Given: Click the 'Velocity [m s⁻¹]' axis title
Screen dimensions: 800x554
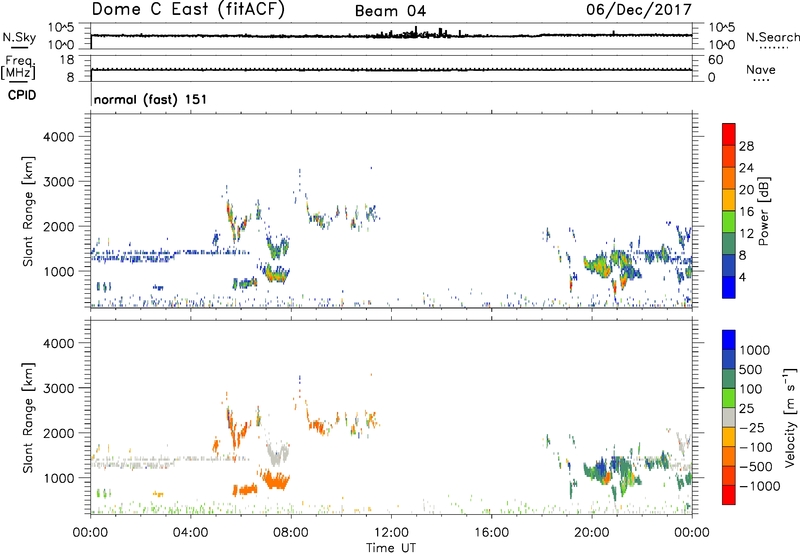Looking at the screenshot, I should [x=790, y=417].
